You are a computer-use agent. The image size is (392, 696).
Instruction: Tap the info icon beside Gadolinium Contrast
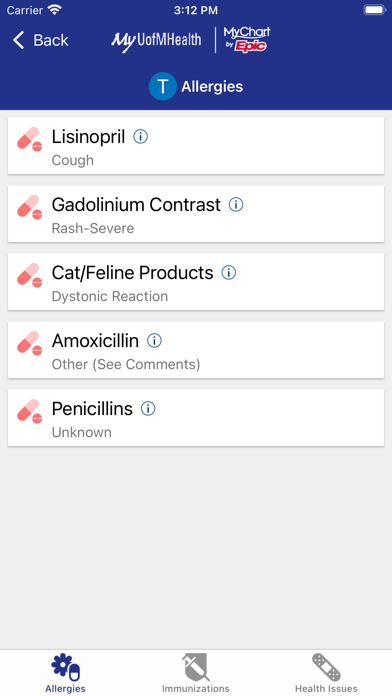tap(236, 205)
